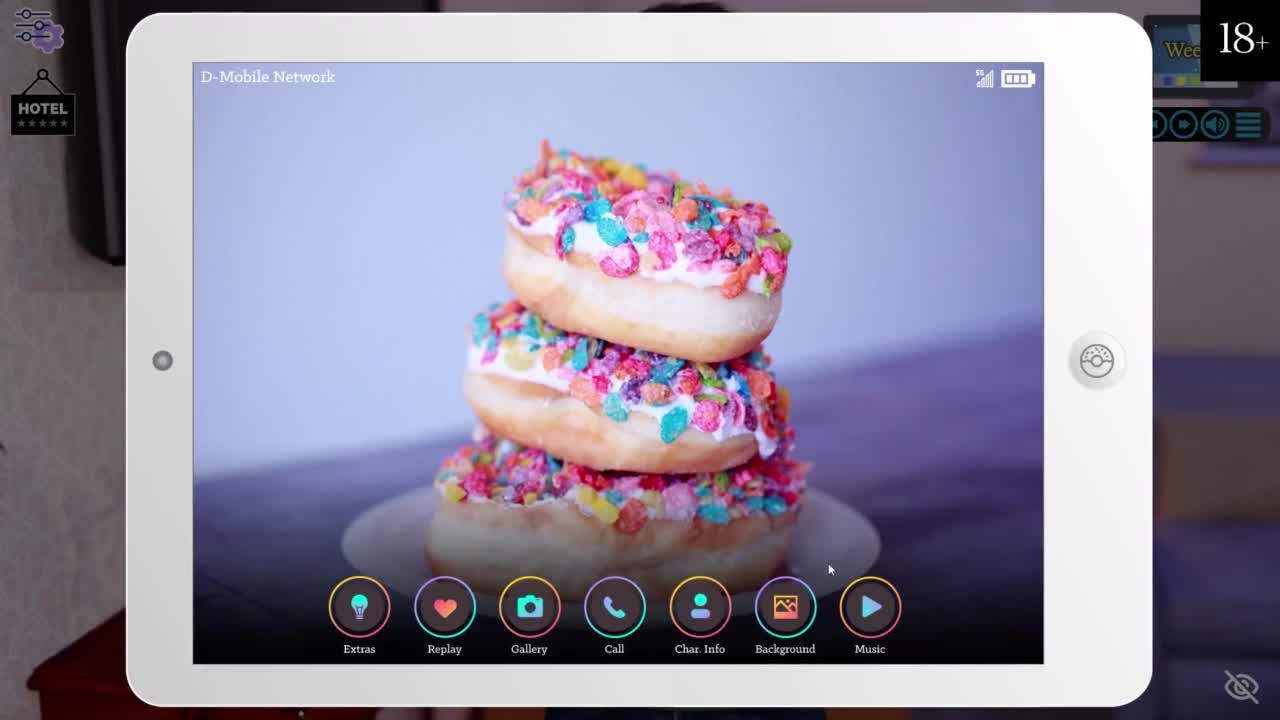The height and width of the screenshot is (720, 1280).
Task: Open the Extras lightbulb app
Action: [x=359, y=607]
